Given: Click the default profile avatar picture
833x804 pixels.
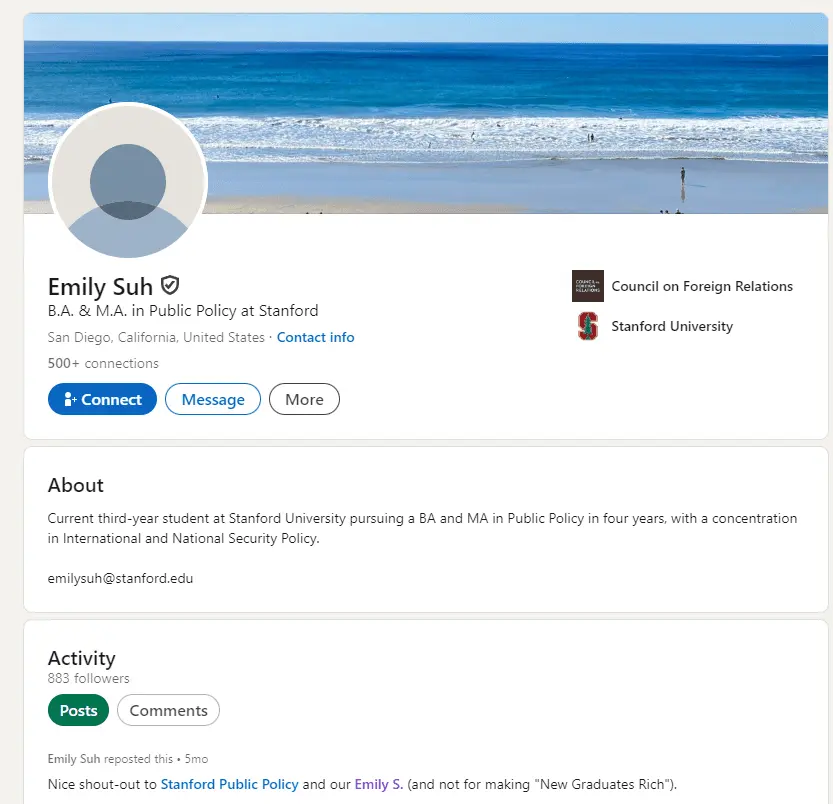Looking at the screenshot, I should click(128, 182).
